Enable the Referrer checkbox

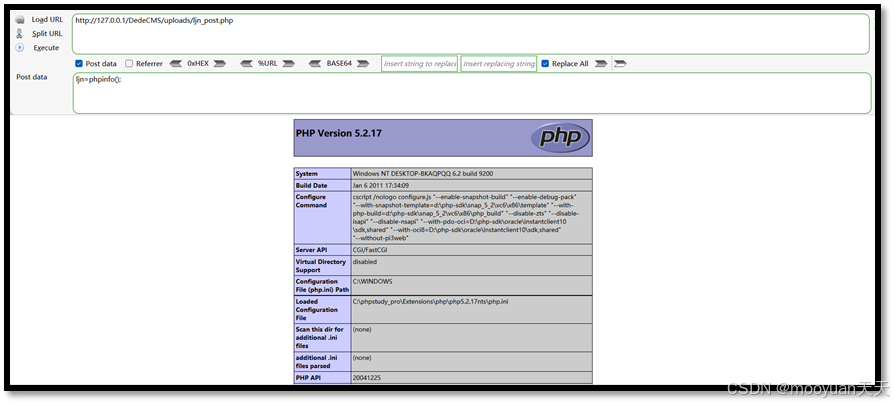click(129, 64)
